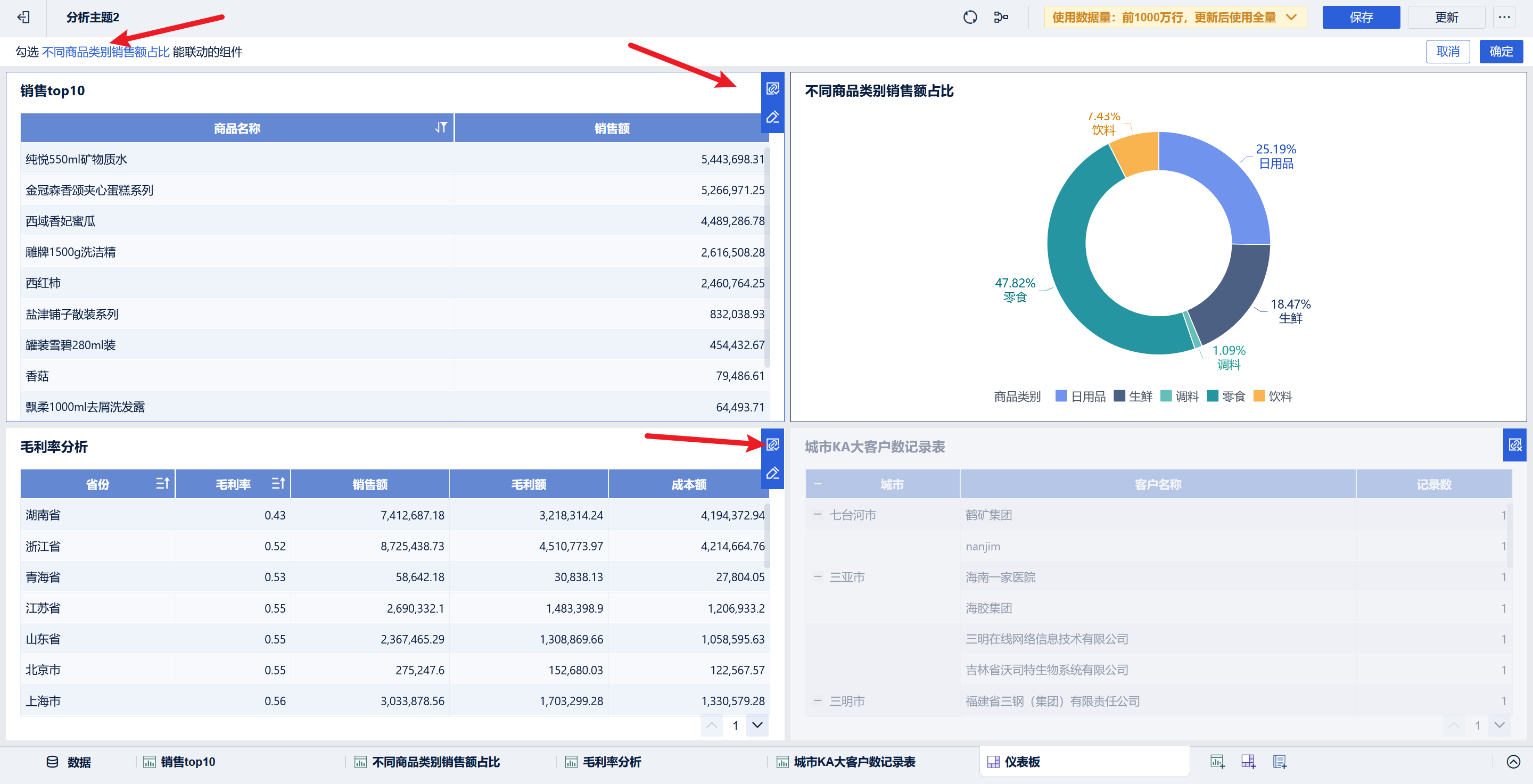Click the circular refresh icon
Viewport: 1533px width, 784px height.
click(x=969, y=17)
